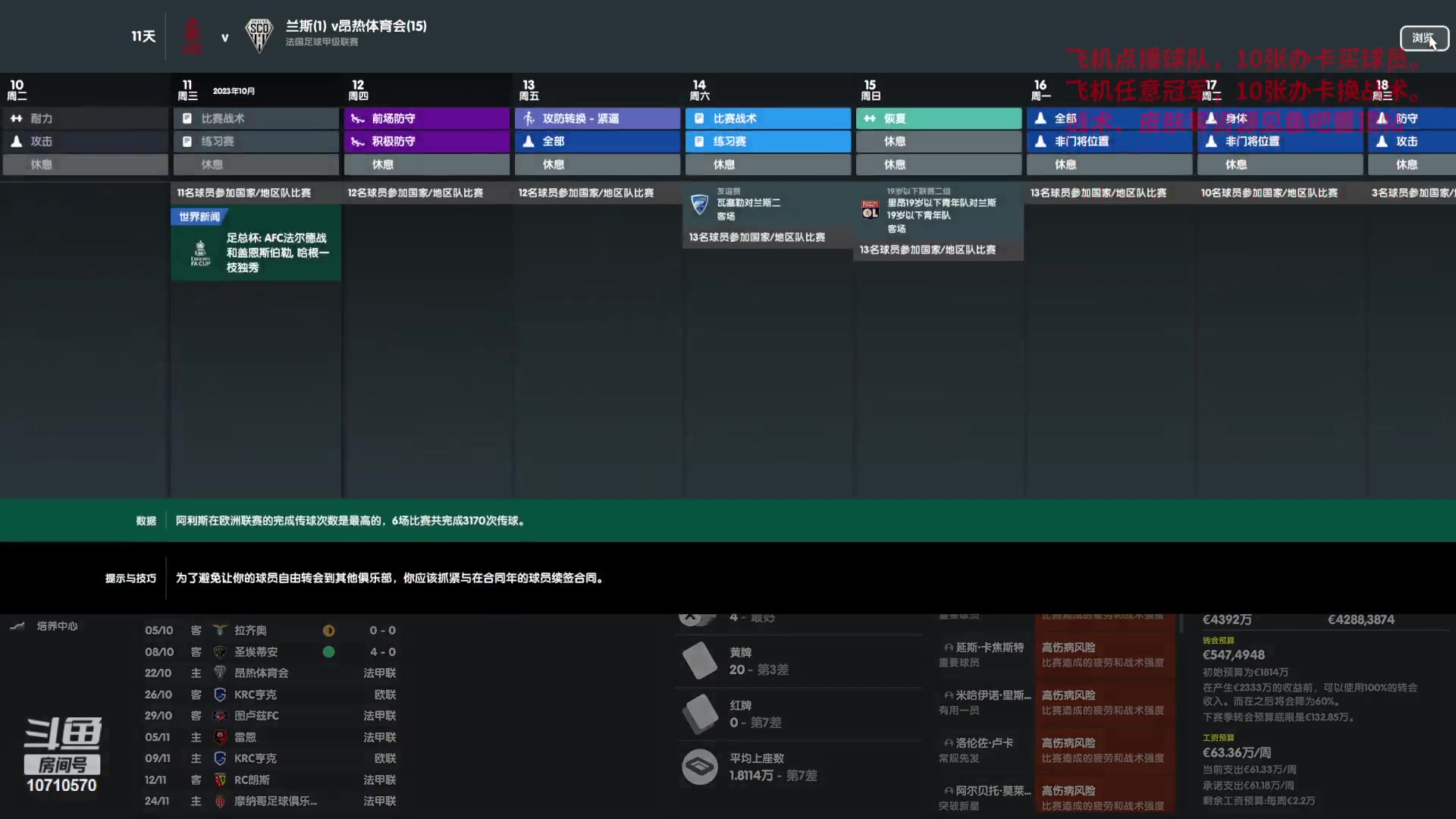The width and height of the screenshot is (1456, 819).
Task: Click the 培养中心 sidebar icon
Action: [x=17, y=626]
